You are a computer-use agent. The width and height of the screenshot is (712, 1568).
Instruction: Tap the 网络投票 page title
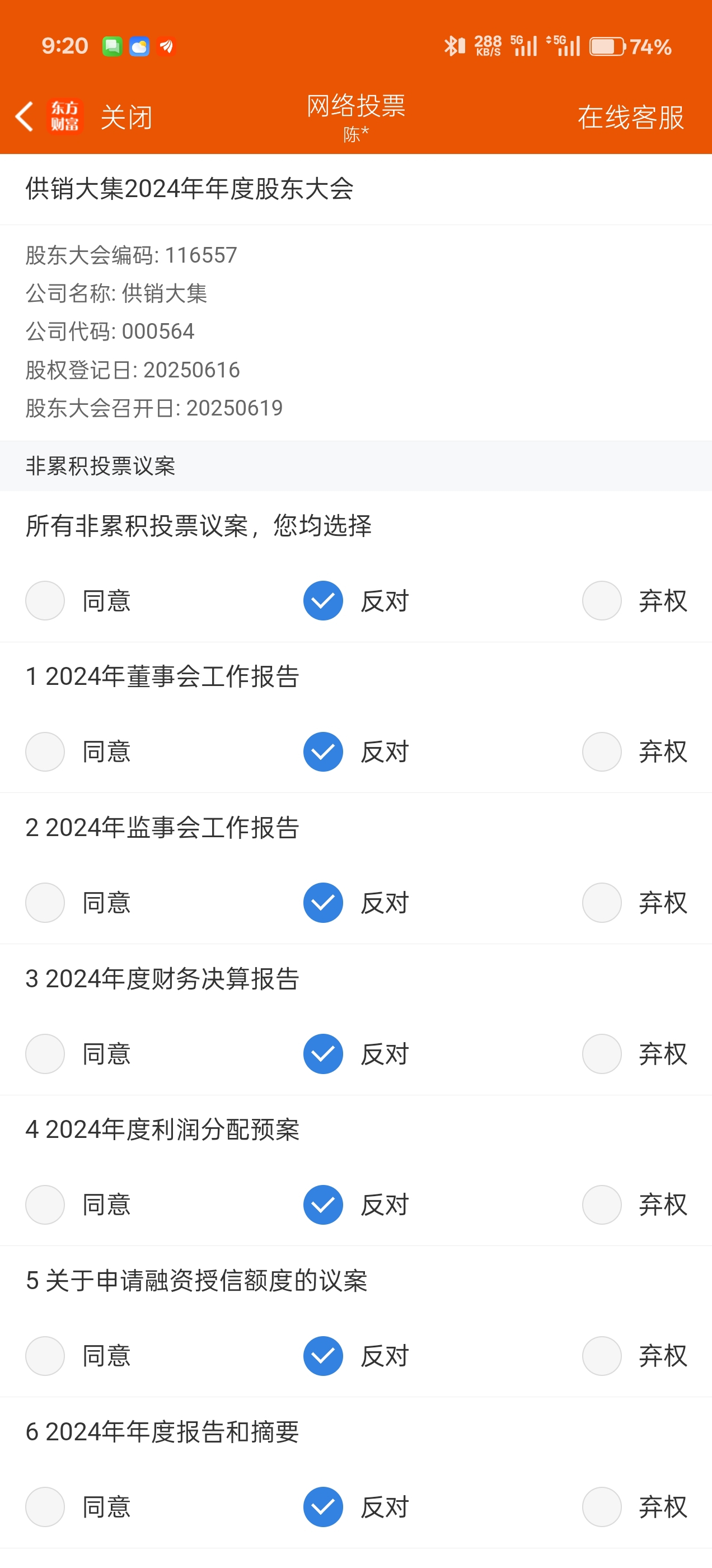pyautogui.click(x=356, y=106)
